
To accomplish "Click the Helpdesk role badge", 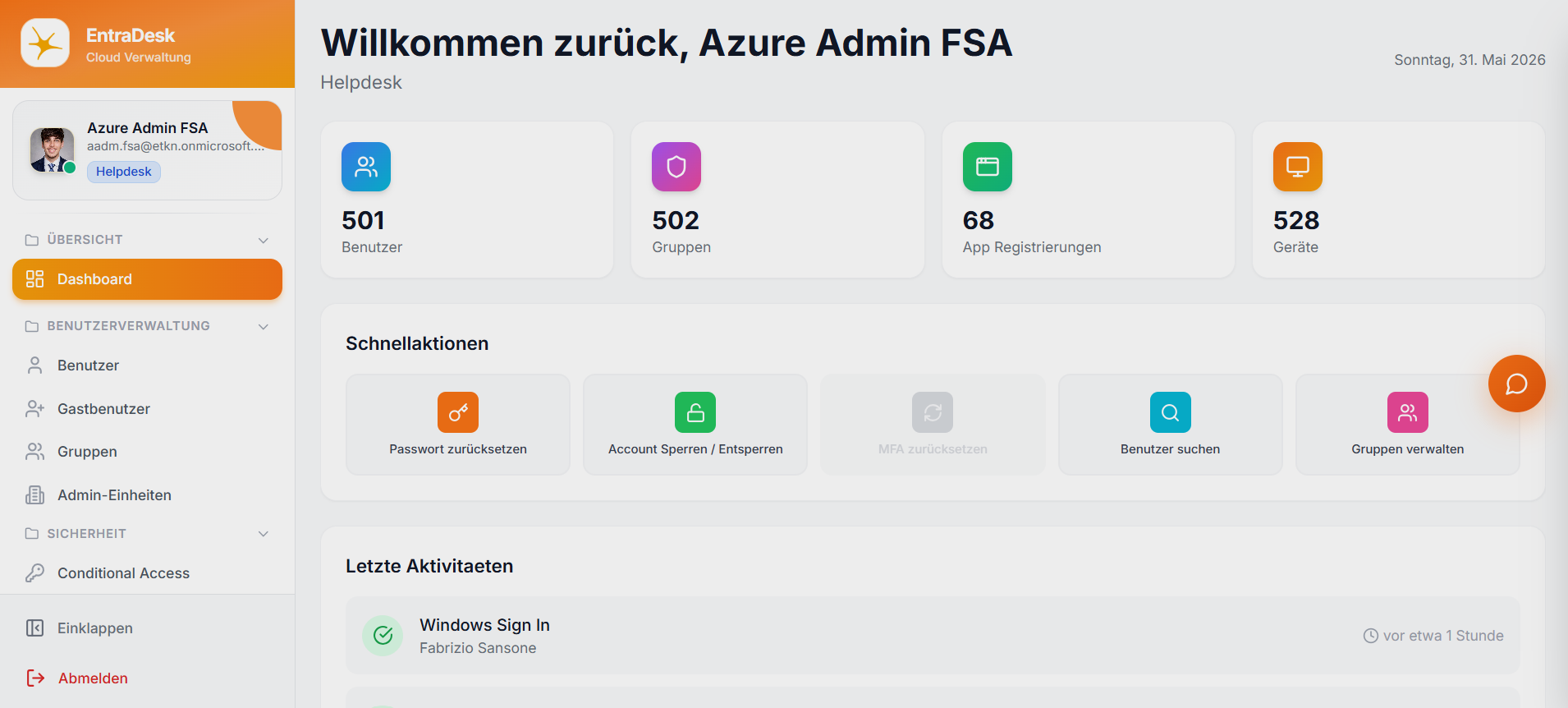I will (124, 172).
